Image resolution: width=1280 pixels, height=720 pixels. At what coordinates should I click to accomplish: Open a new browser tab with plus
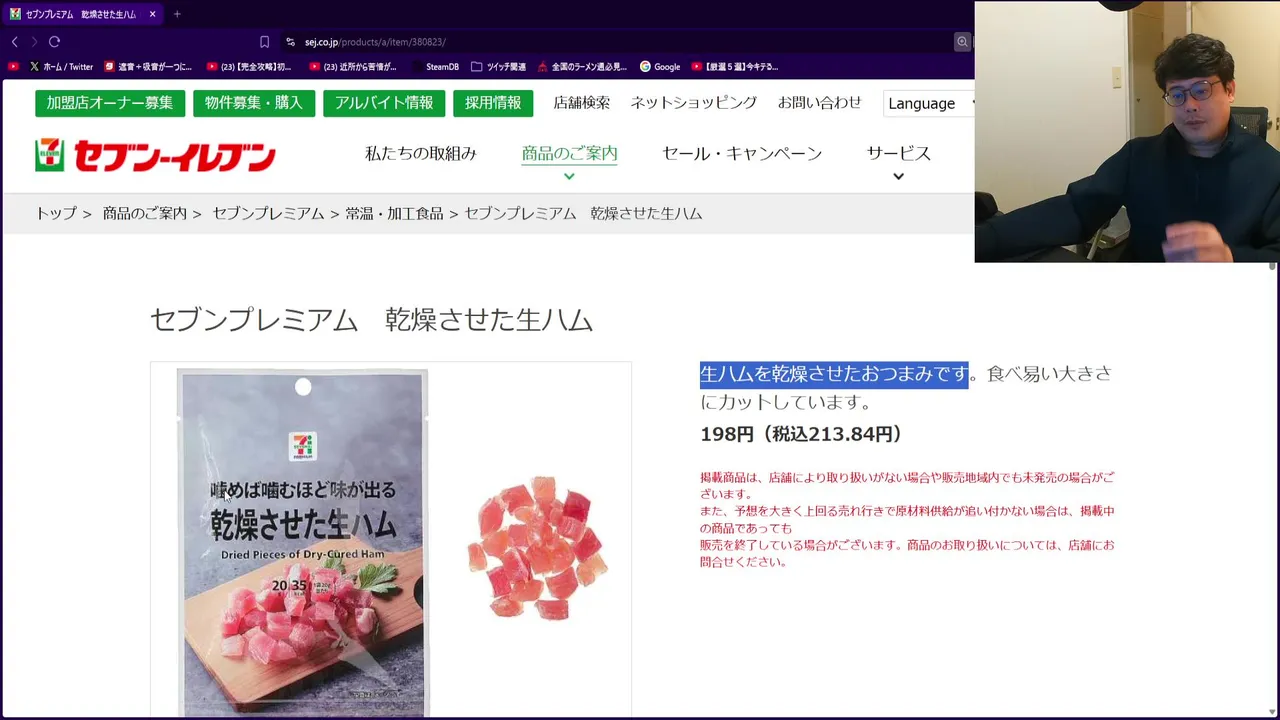(x=177, y=14)
